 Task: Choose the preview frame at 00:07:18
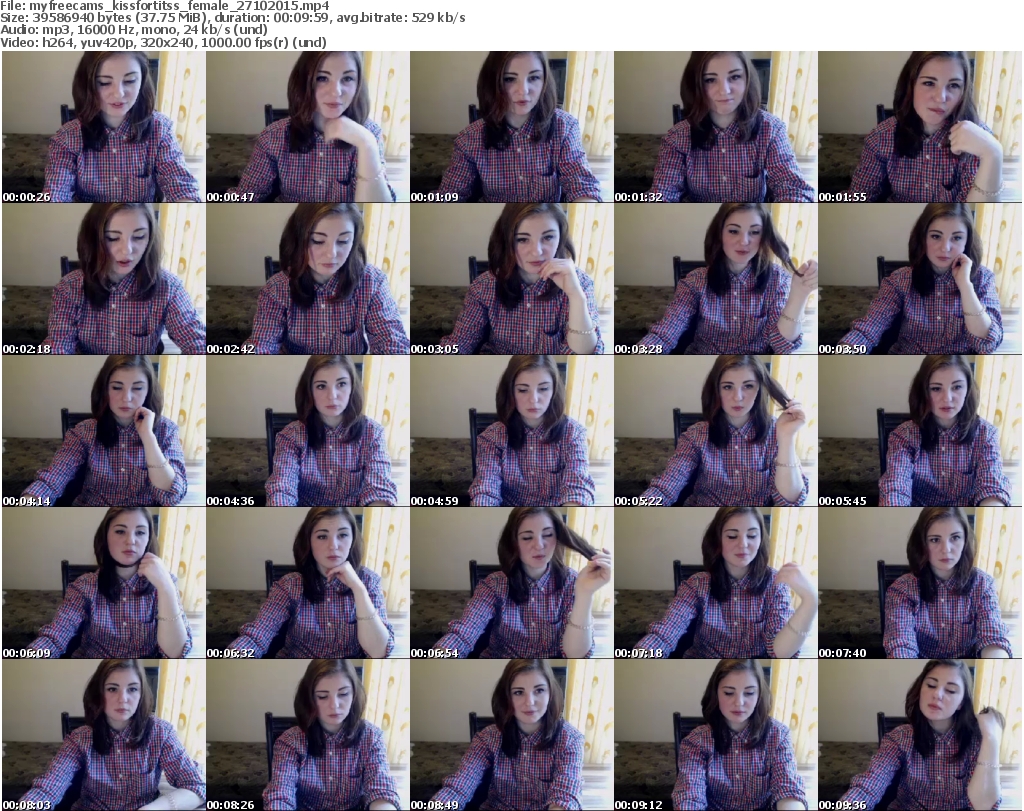(716, 583)
